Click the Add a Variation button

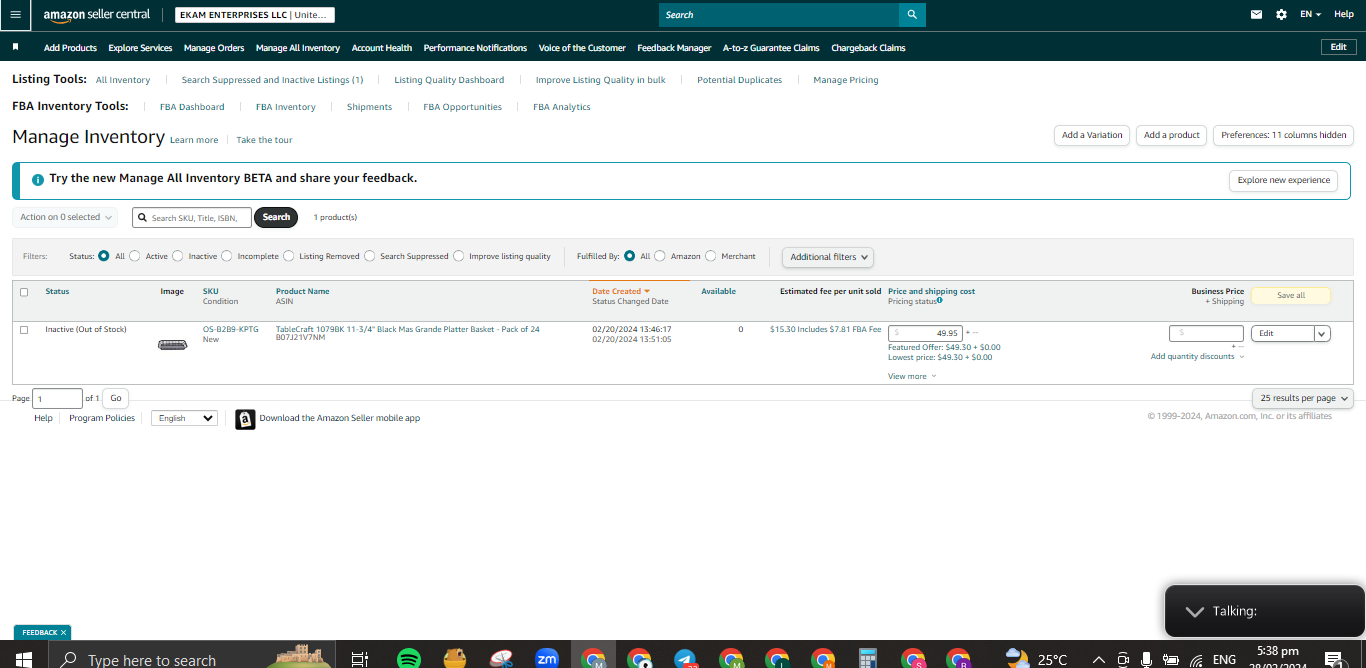coord(1092,135)
